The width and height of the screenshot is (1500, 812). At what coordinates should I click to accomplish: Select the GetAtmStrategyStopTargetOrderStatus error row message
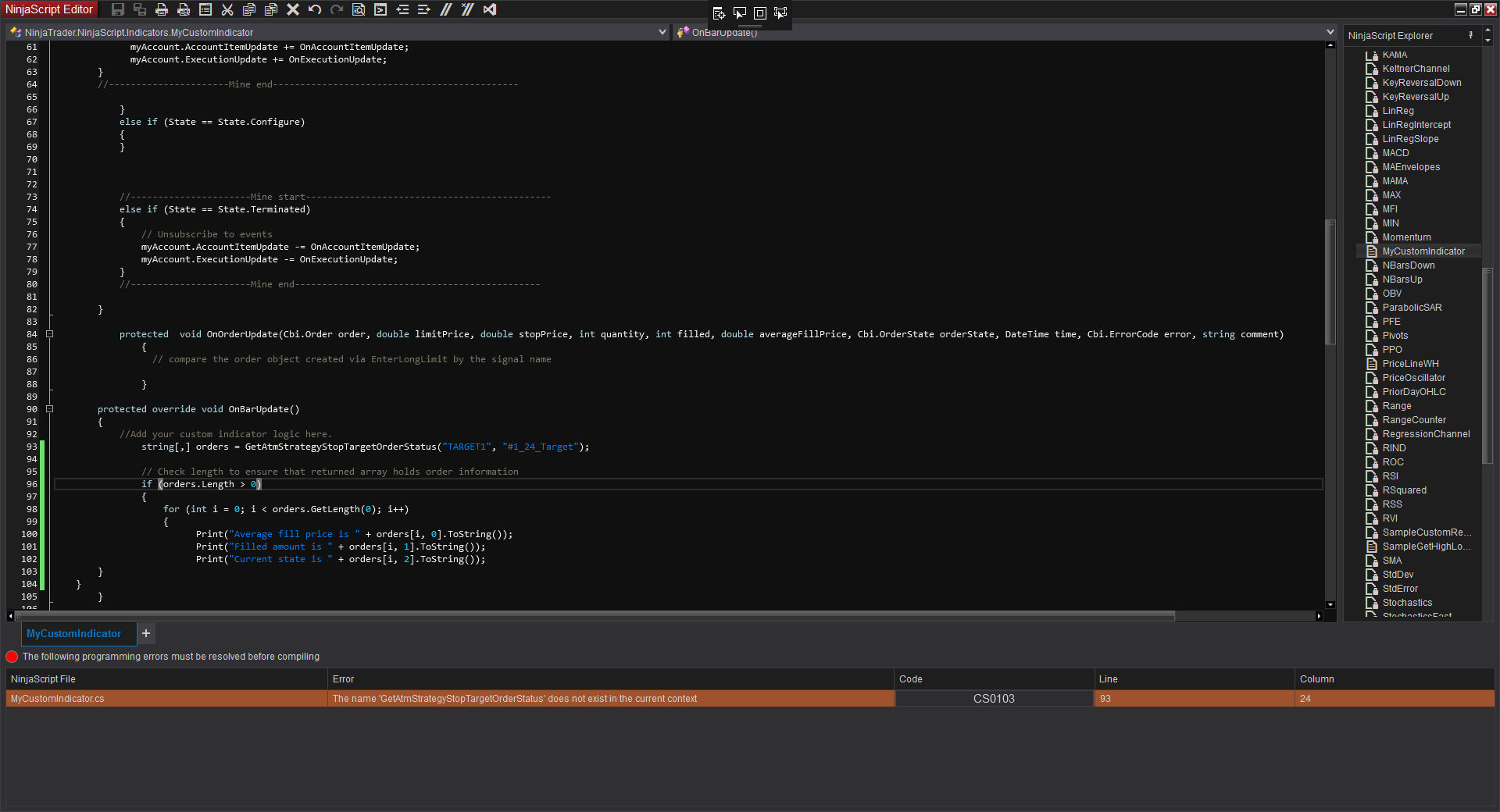515,699
